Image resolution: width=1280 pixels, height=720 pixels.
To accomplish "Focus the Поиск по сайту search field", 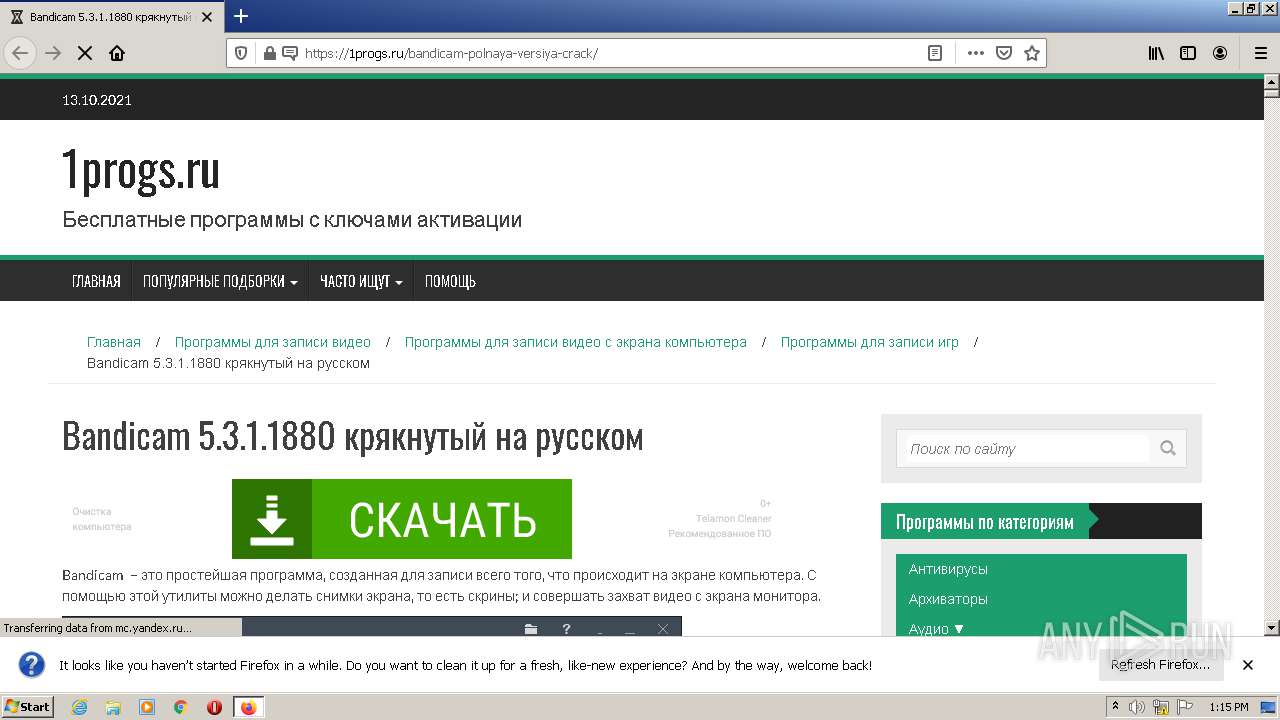I will coord(1027,449).
